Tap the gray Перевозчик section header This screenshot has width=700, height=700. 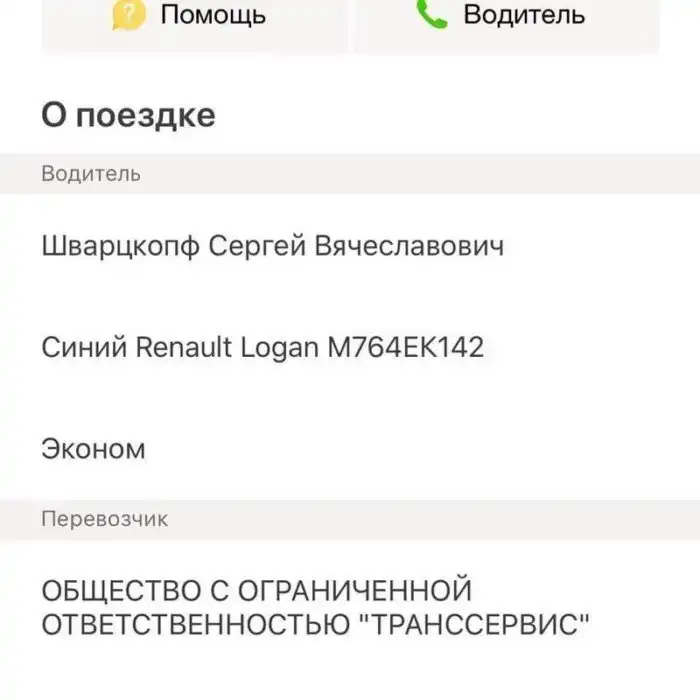(x=105, y=519)
